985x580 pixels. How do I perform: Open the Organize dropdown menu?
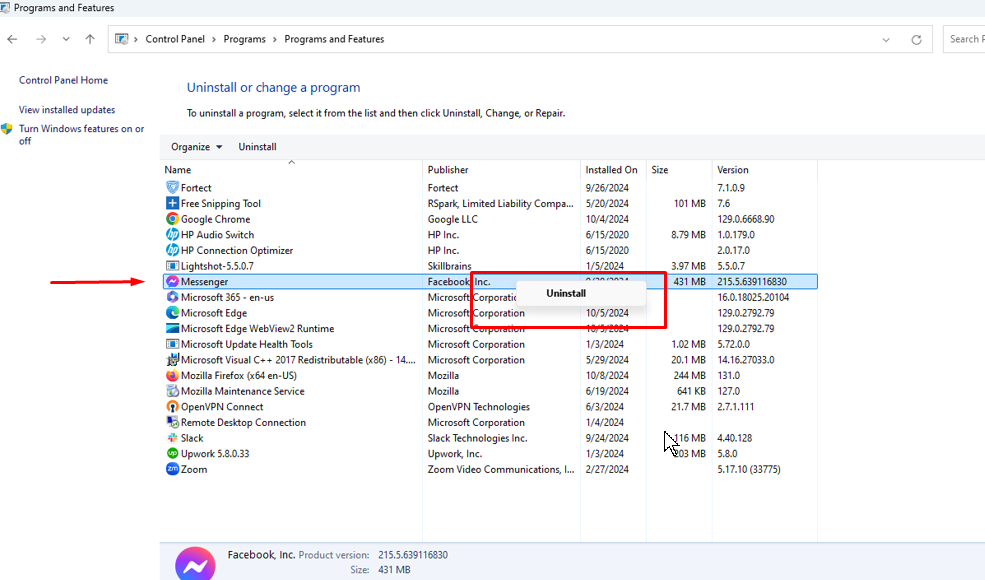tap(196, 147)
